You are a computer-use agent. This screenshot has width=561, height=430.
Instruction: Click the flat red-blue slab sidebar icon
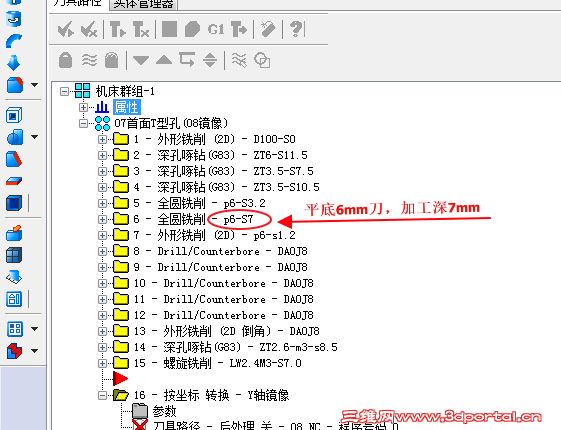coord(14,181)
